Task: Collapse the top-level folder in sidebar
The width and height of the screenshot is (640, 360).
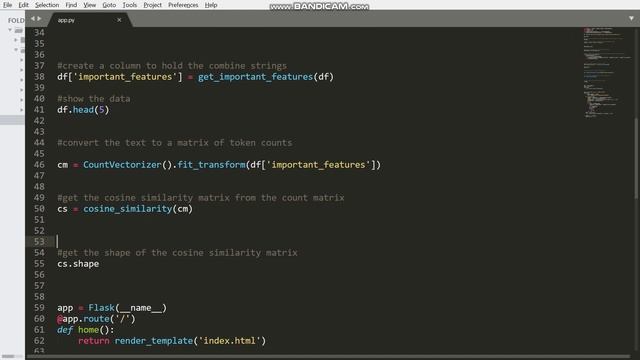Action: tap(10, 30)
